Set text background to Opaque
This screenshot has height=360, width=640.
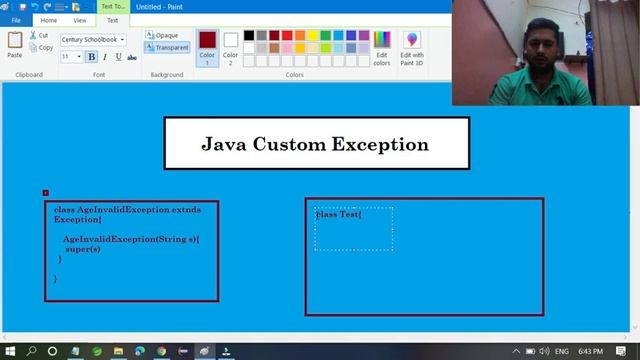(162, 36)
